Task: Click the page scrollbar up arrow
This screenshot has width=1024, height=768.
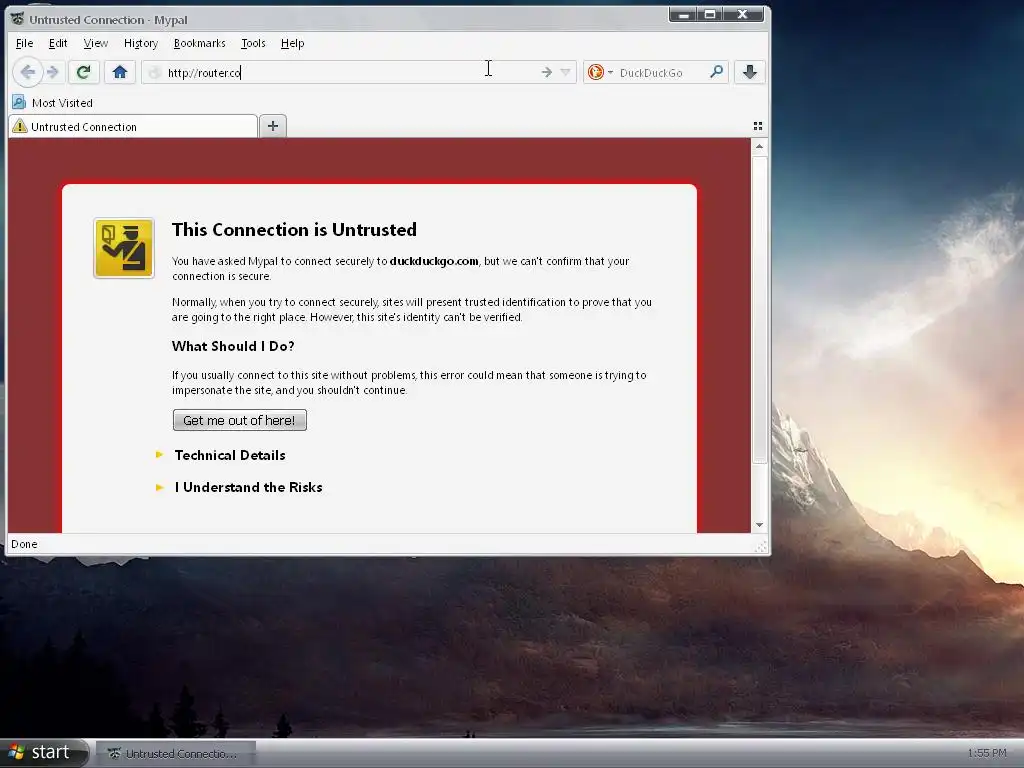Action: click(x=759, y=146)
